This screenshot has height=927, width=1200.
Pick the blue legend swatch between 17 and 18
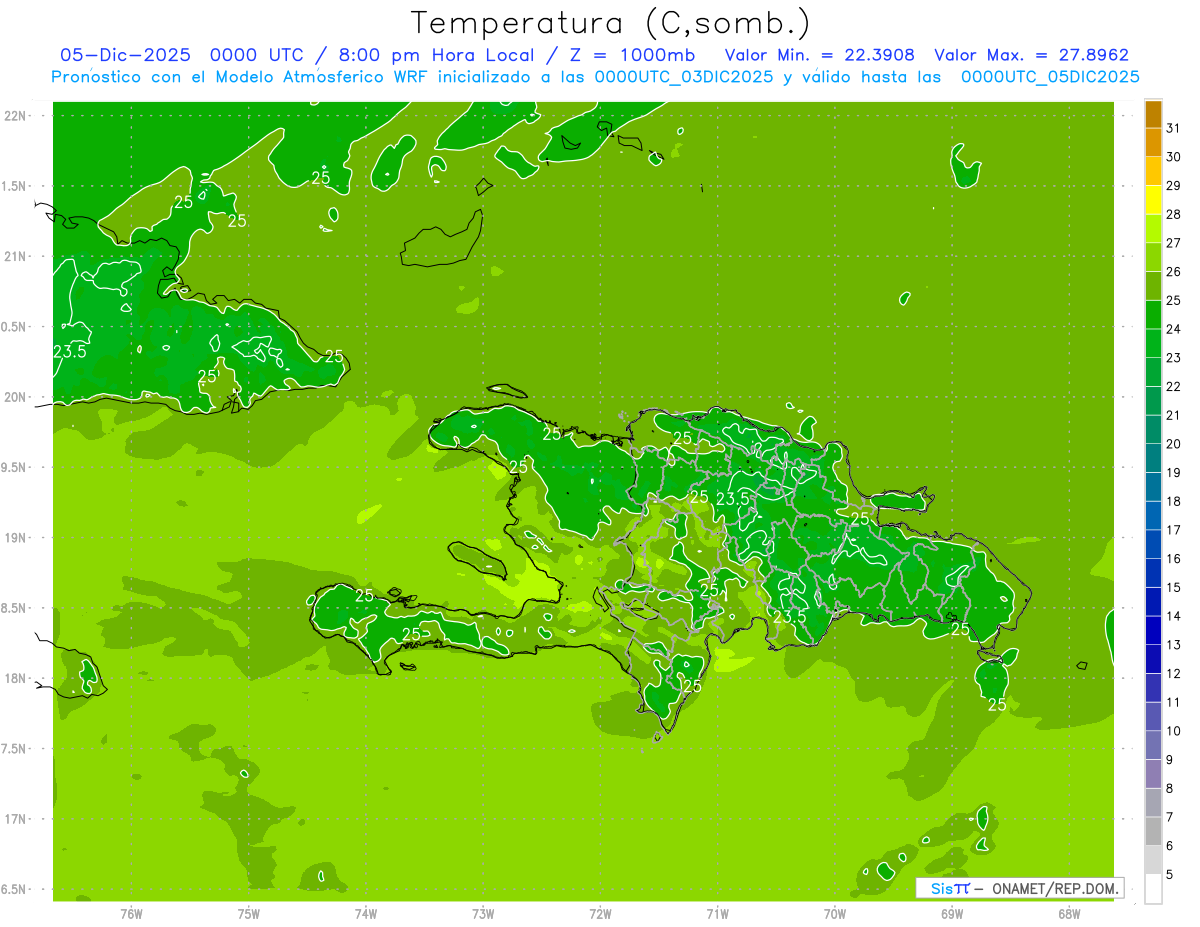[1153, 516]
